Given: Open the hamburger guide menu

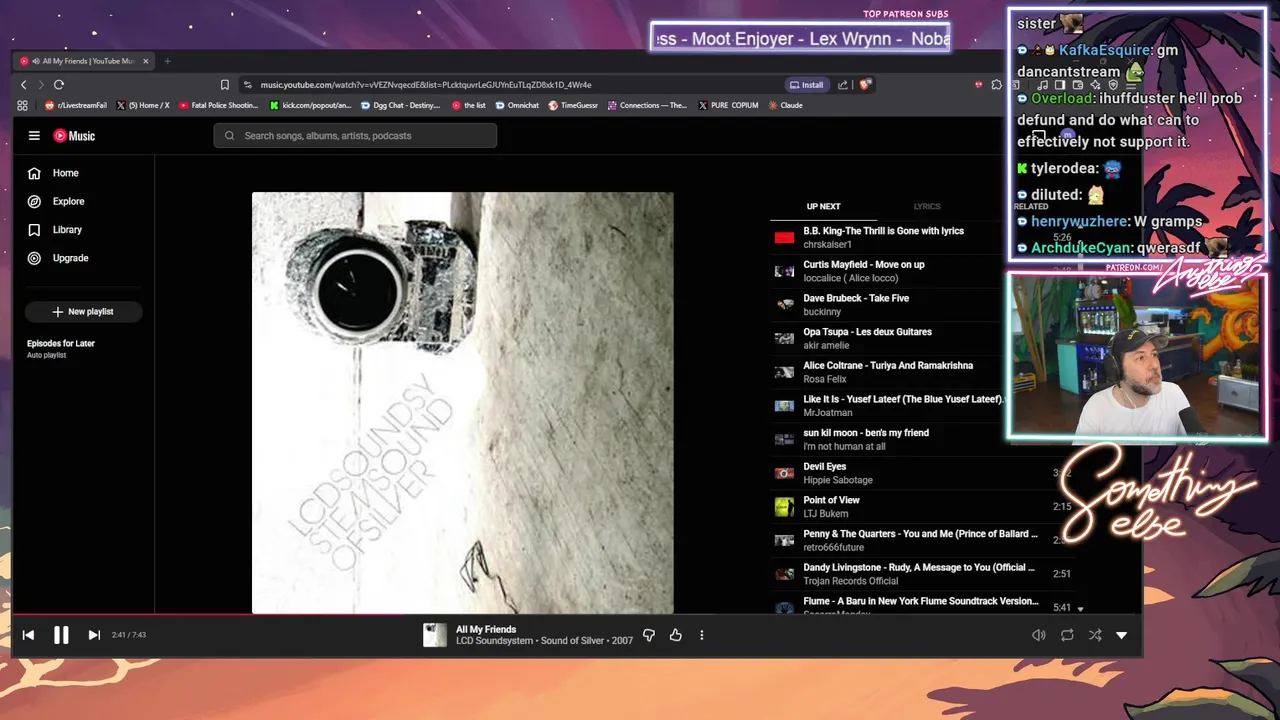Looking at the screenshot, I should (34, 136).
